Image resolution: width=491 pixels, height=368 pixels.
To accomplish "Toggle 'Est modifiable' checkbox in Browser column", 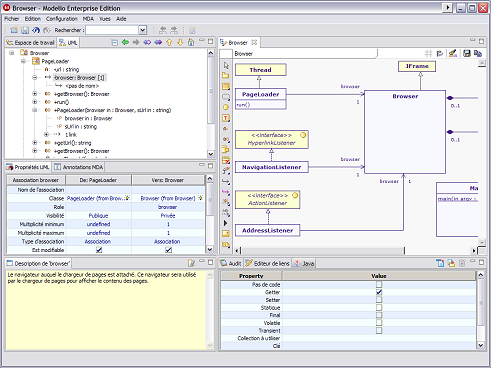I will (169, 250).
